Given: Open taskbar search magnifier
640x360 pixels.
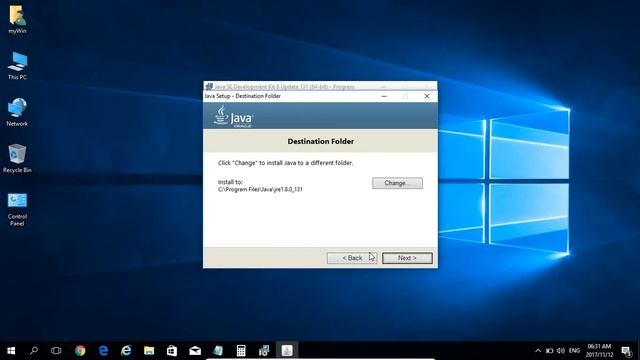Looking at the screenshot, I should (x=34, y=351).
